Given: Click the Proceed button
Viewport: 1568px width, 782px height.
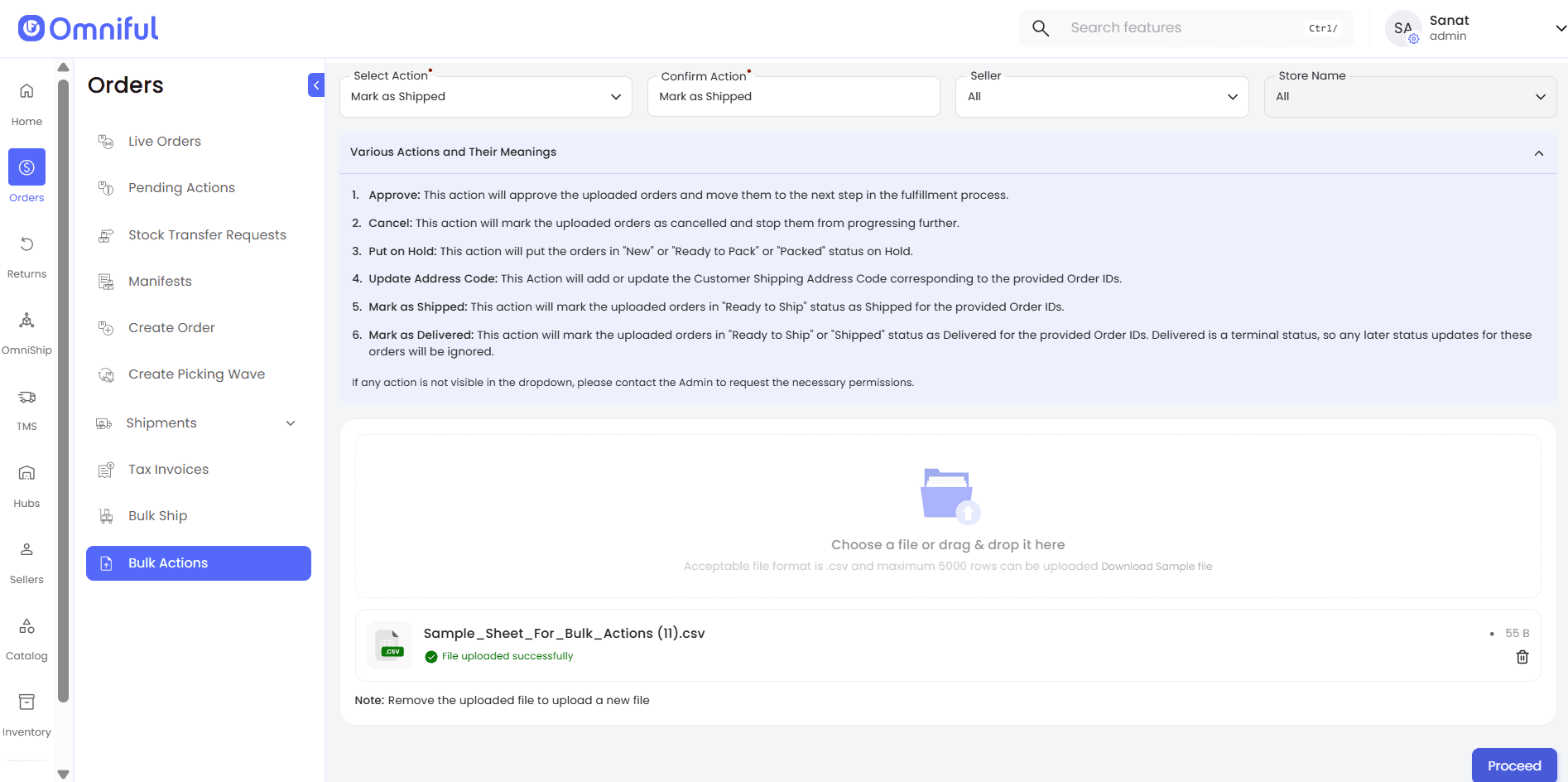Looking at the screenshot, I should [x=1513, y=765].
